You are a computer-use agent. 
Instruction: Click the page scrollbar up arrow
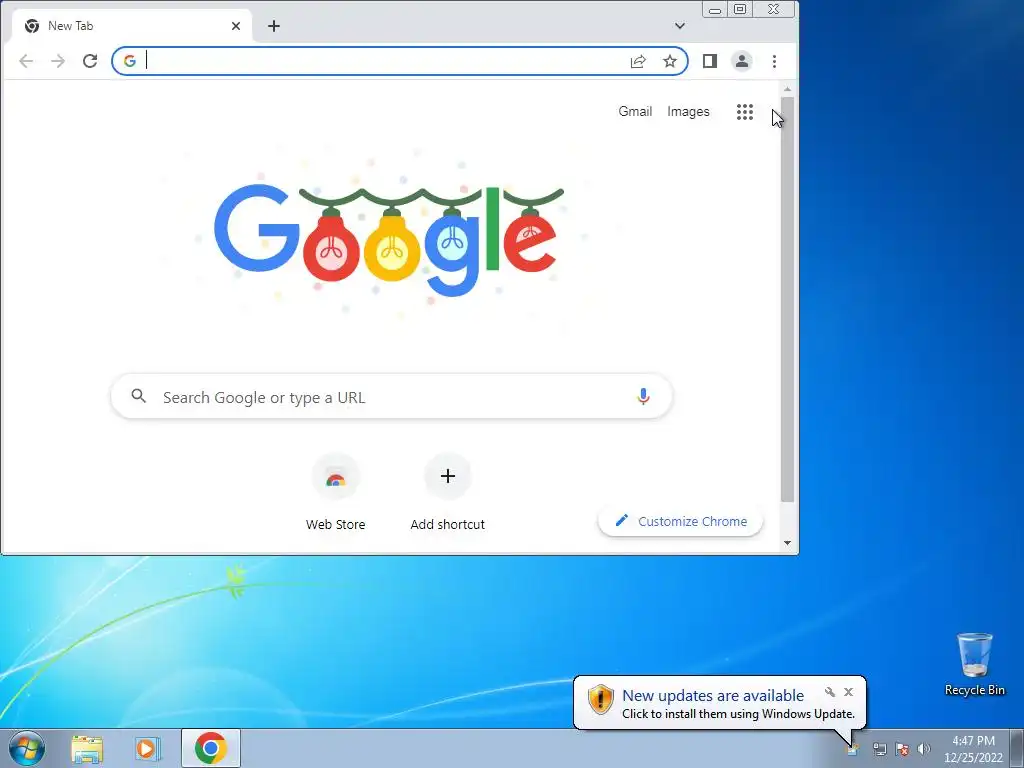click(788, 89)
